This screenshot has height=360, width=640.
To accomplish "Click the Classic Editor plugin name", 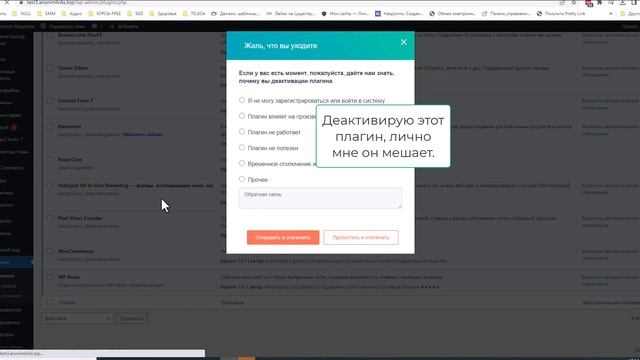I will pyautogui.click(x=73, y=68).
